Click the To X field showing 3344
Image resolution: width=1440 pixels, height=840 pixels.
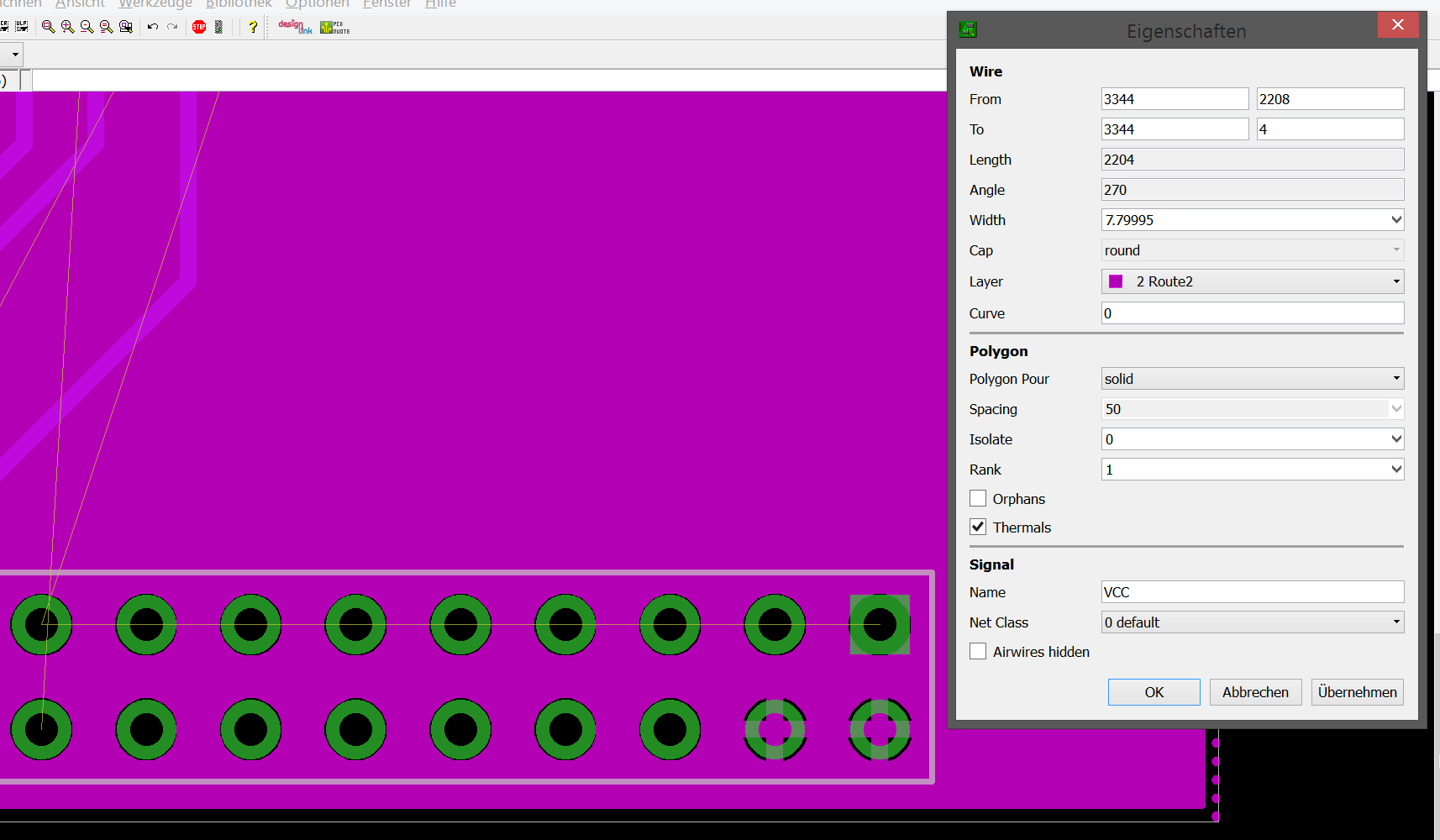tap(1175, 129)
